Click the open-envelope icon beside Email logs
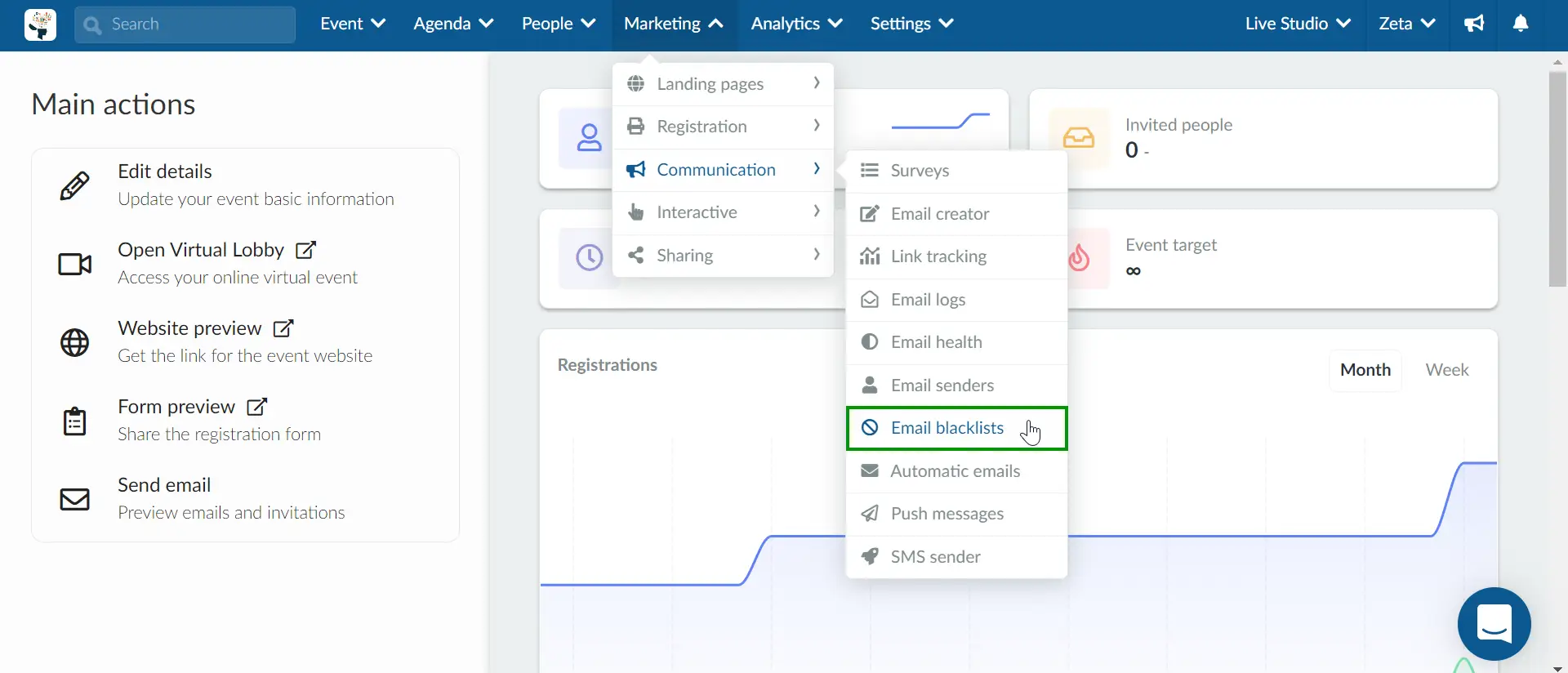 coord(870,299)
